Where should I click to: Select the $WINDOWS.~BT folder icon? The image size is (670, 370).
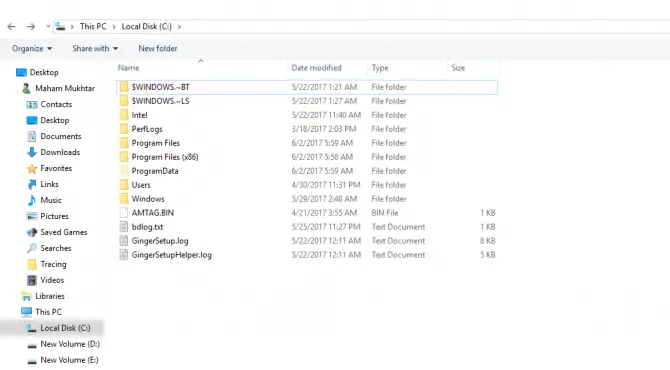(x=124, y=87)
